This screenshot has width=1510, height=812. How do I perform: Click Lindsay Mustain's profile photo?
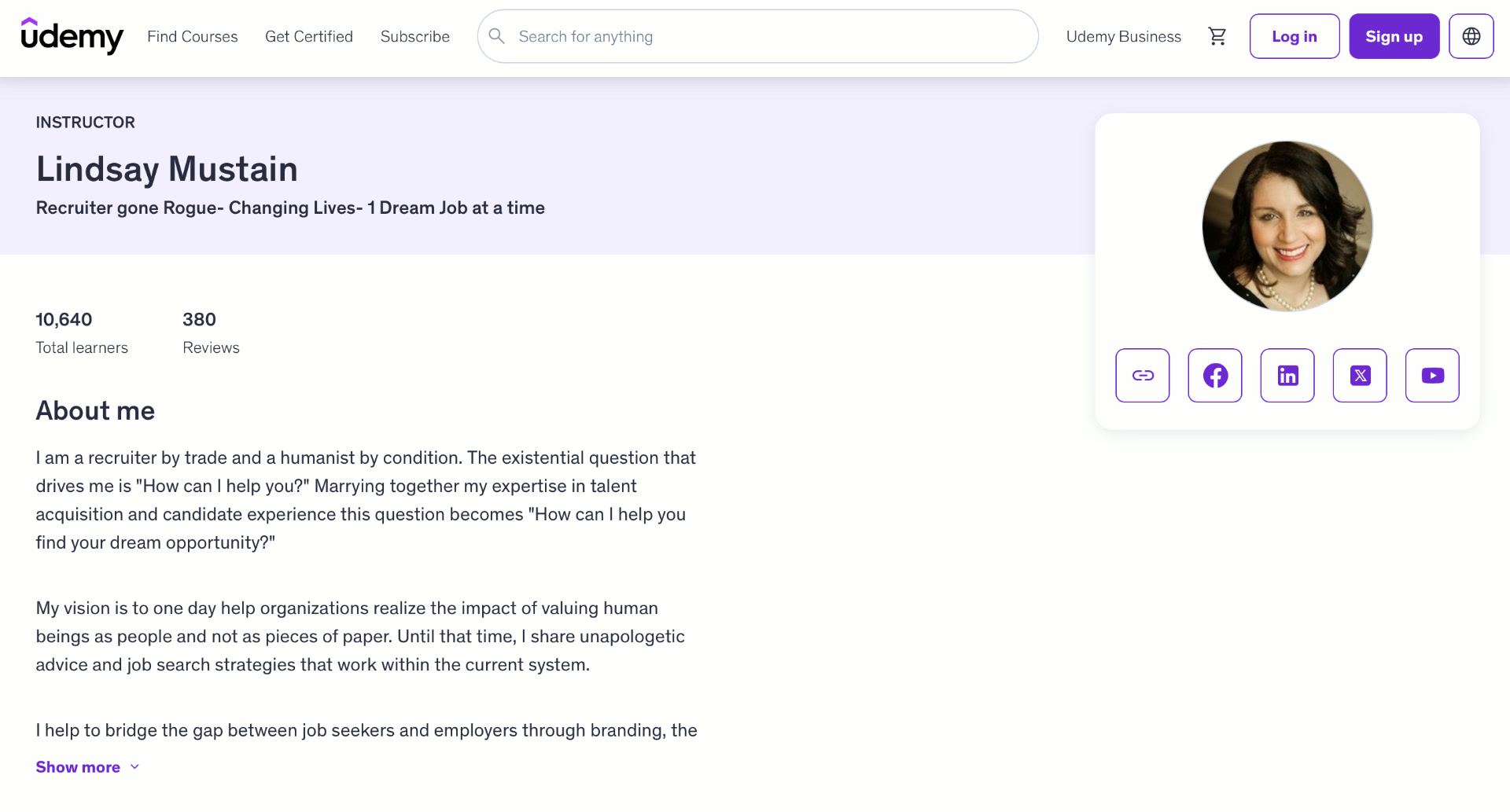(x=1287, y=226)
